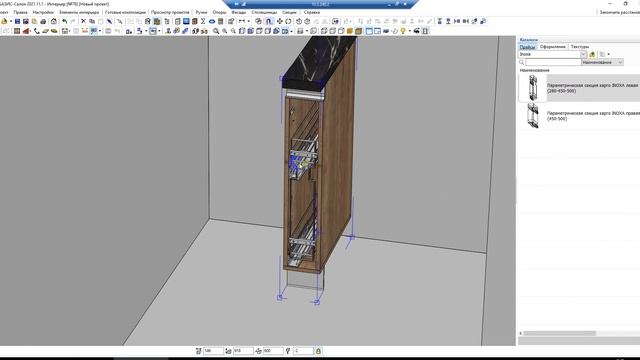Click the red wedge icon in second toolbar
Screen dimensions: 640x360
click(x=27, y=31)
